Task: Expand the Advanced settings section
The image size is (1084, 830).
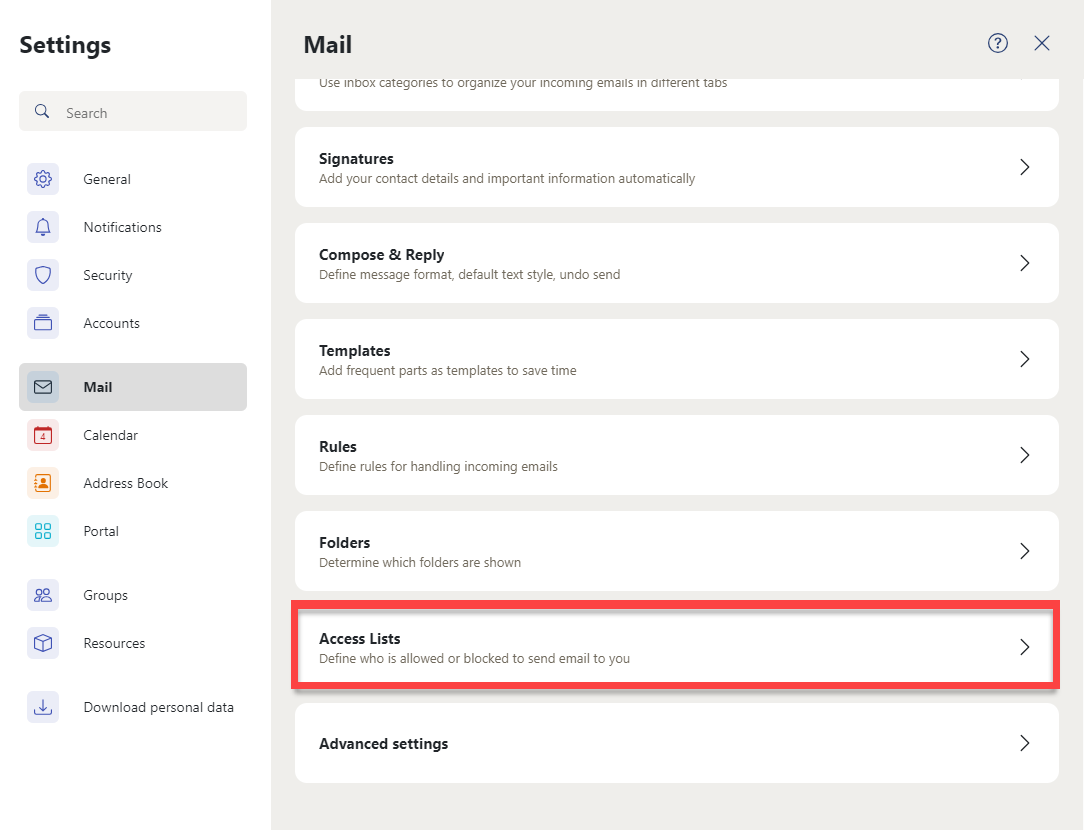Action: 676,743
